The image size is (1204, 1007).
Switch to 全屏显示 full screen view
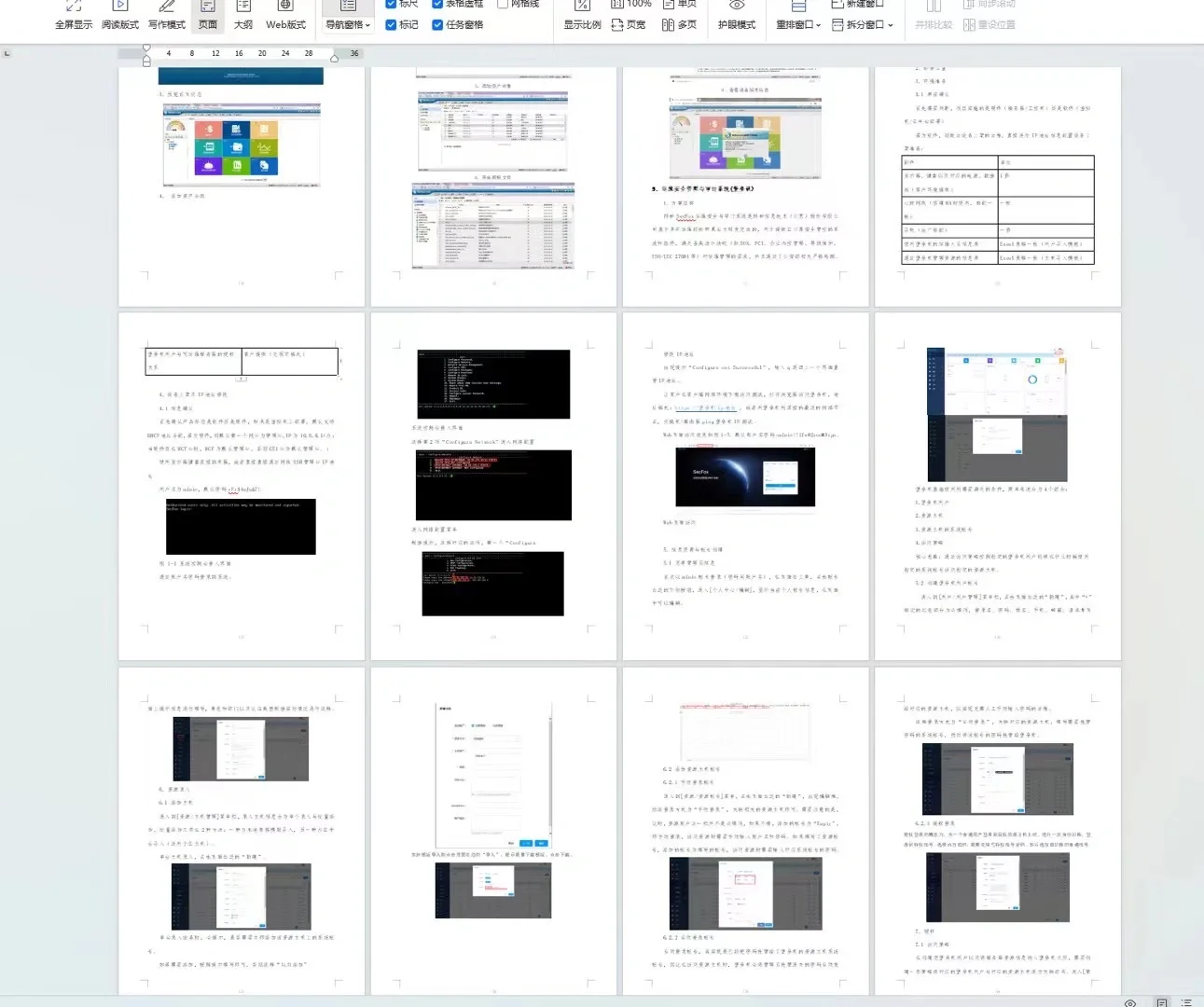(x=74, y=16)
